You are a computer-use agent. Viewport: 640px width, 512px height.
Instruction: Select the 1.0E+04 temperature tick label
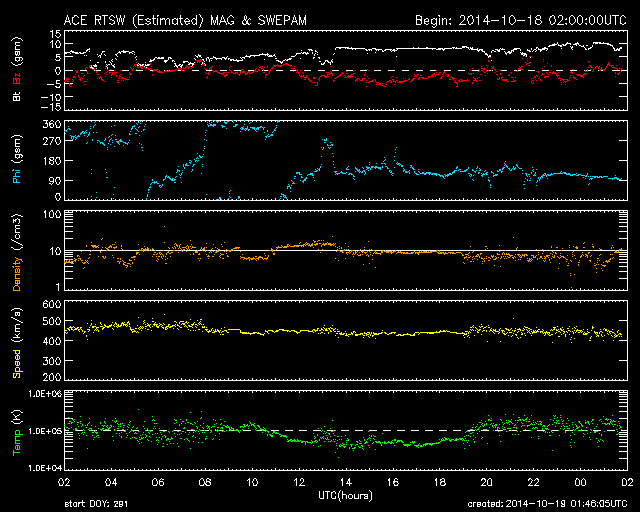coord(45,468)
